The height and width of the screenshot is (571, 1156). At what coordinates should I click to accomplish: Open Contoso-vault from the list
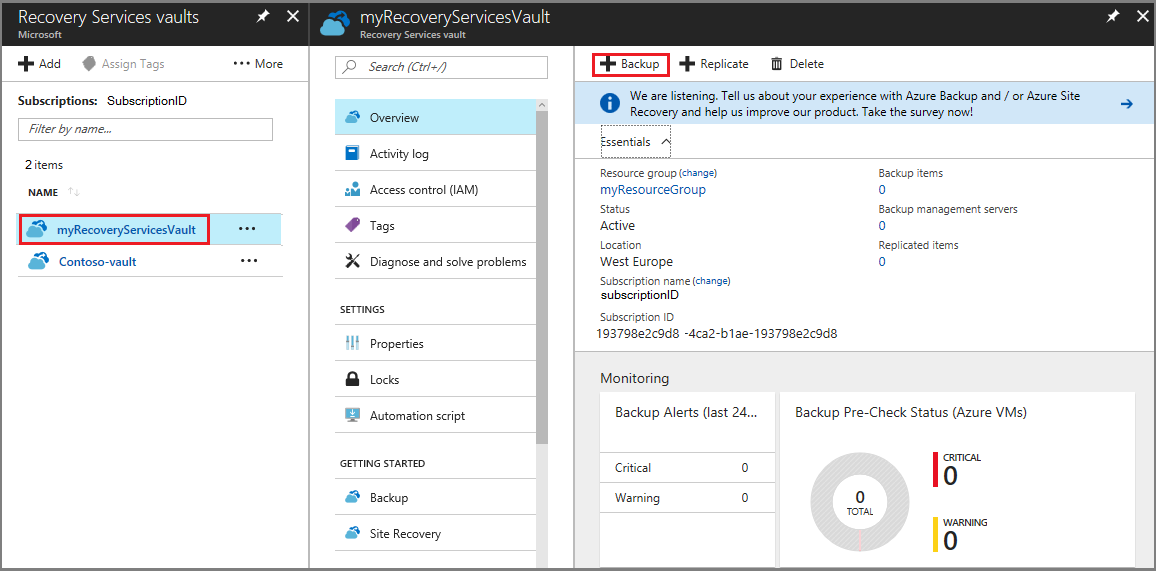97,261
